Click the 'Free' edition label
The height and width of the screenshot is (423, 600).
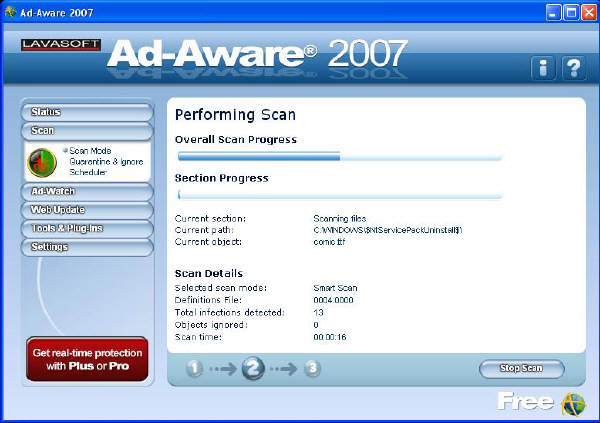click(x=525, y=401)
